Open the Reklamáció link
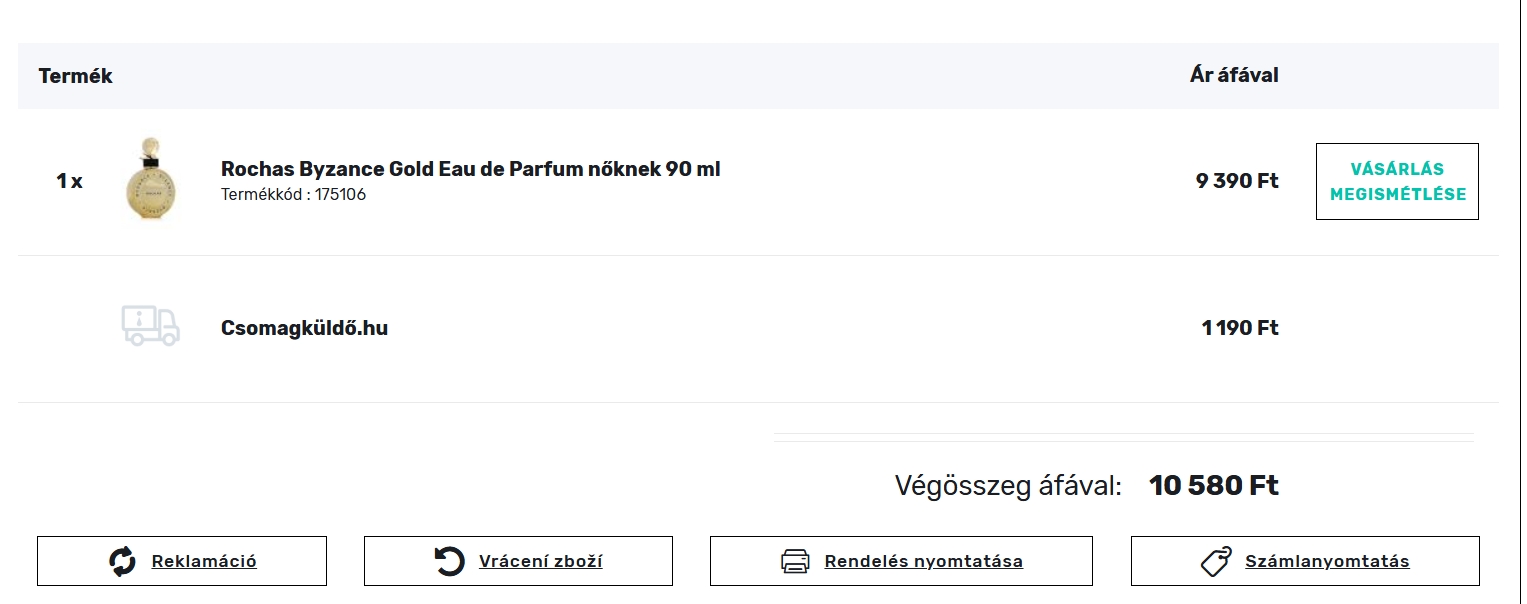The image size is (1527, 604). [x=204, y=561]
